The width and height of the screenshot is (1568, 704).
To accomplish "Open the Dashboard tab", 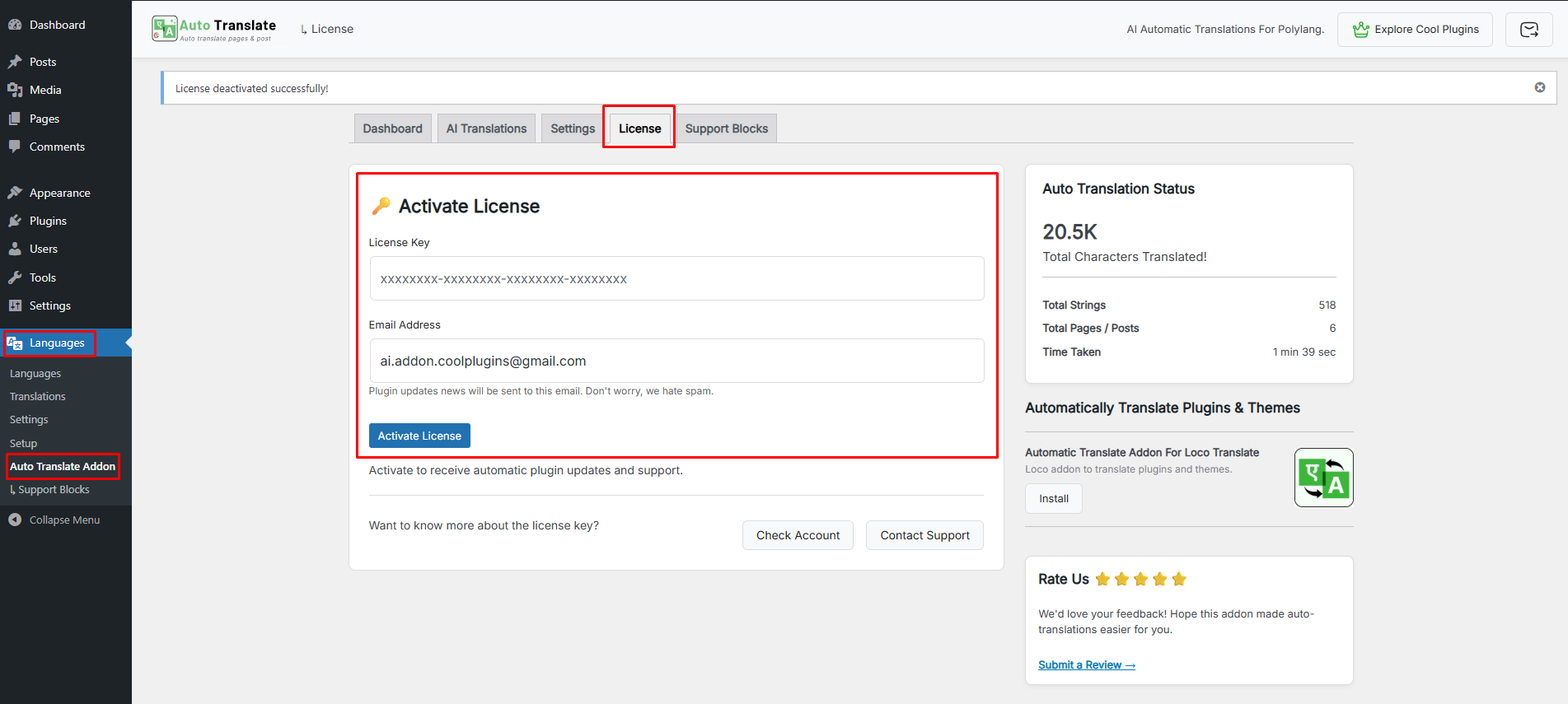I will coord(393,128).
